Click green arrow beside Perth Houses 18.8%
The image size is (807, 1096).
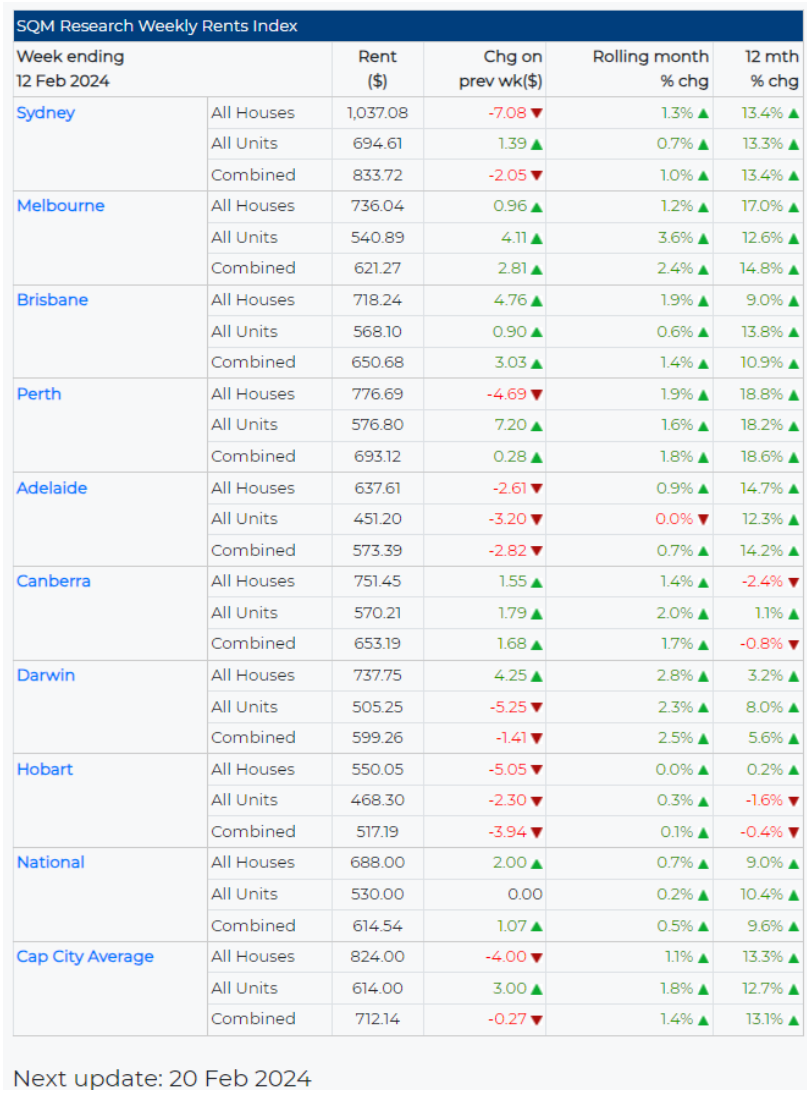pyautogui.click(x=793, y=395)
